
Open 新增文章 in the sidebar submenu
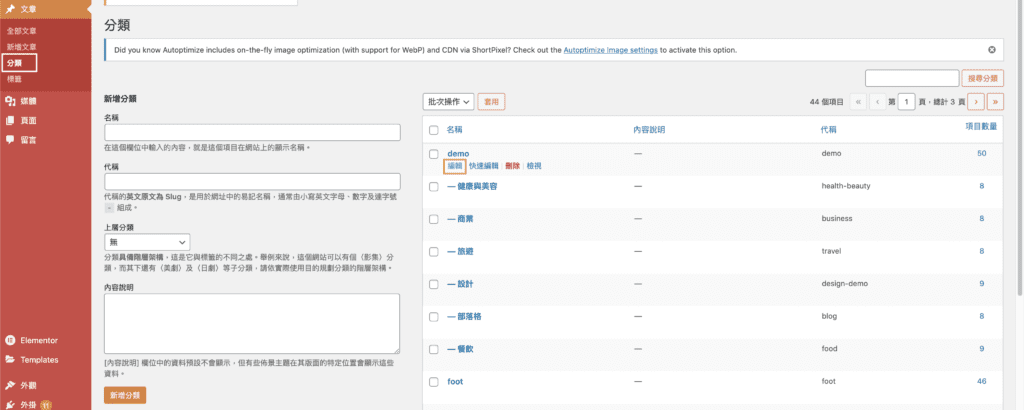(x=22, y=47)
